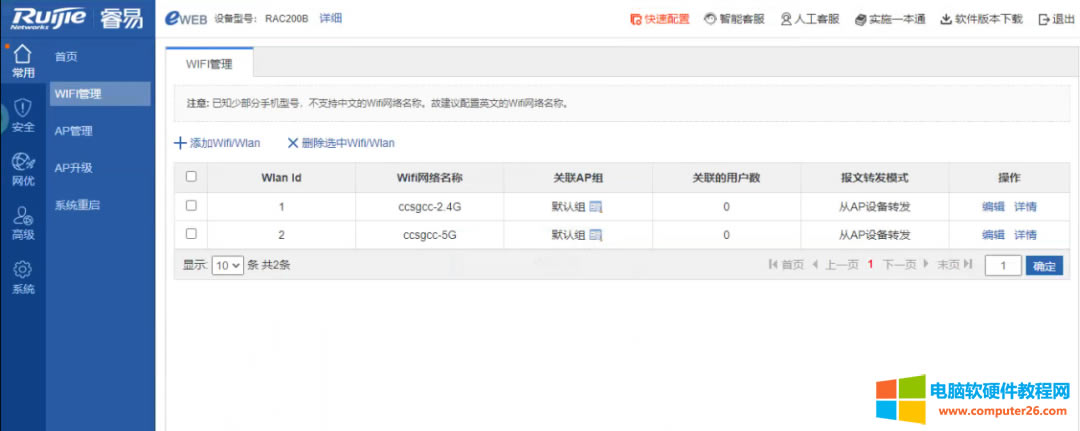The height and width of the screenshot is (431, 1080).
Task: Open the 显示 rows-per-page dropdown
Action: click(227, 265)
